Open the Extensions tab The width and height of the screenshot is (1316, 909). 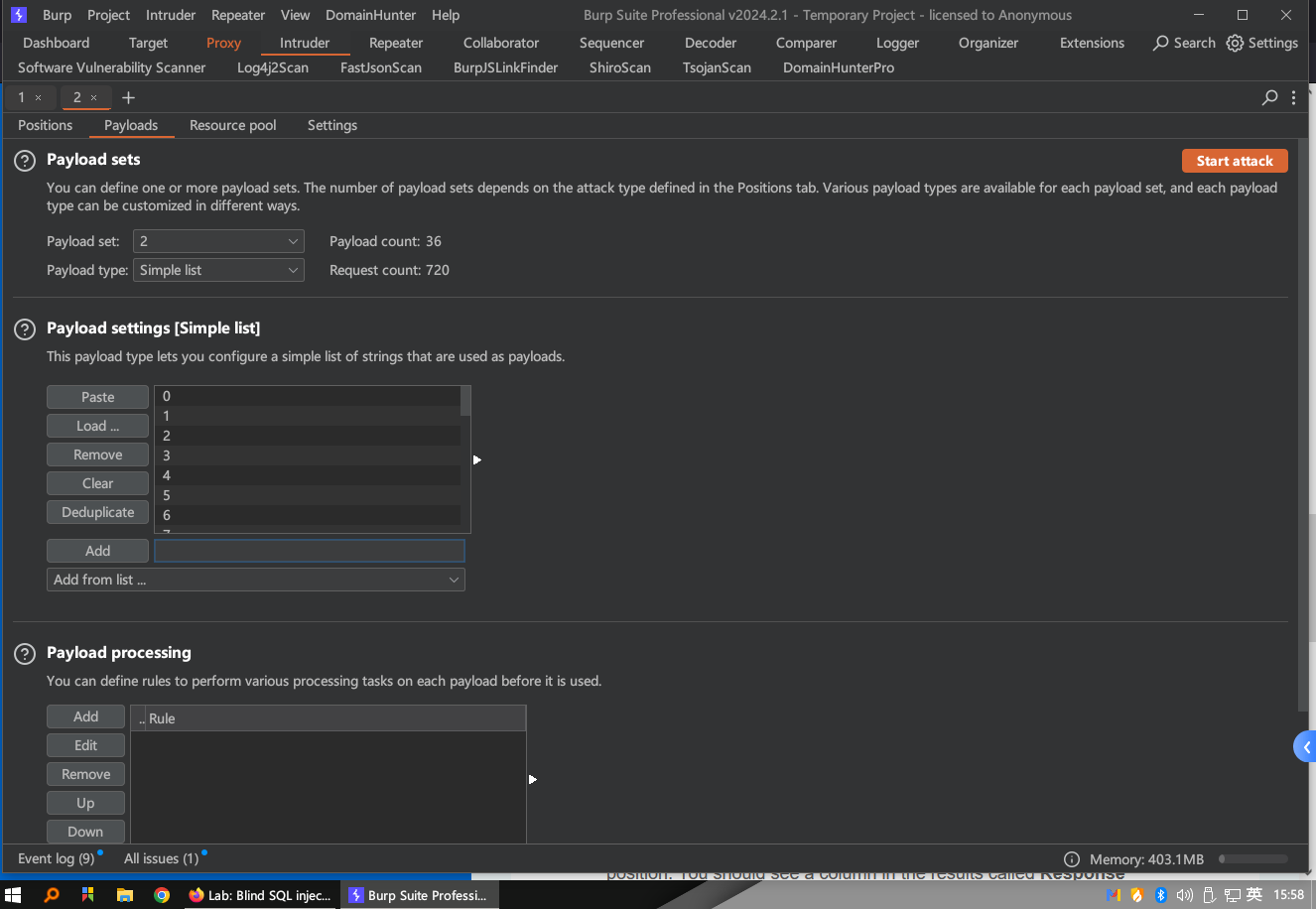coord(1092,43)
